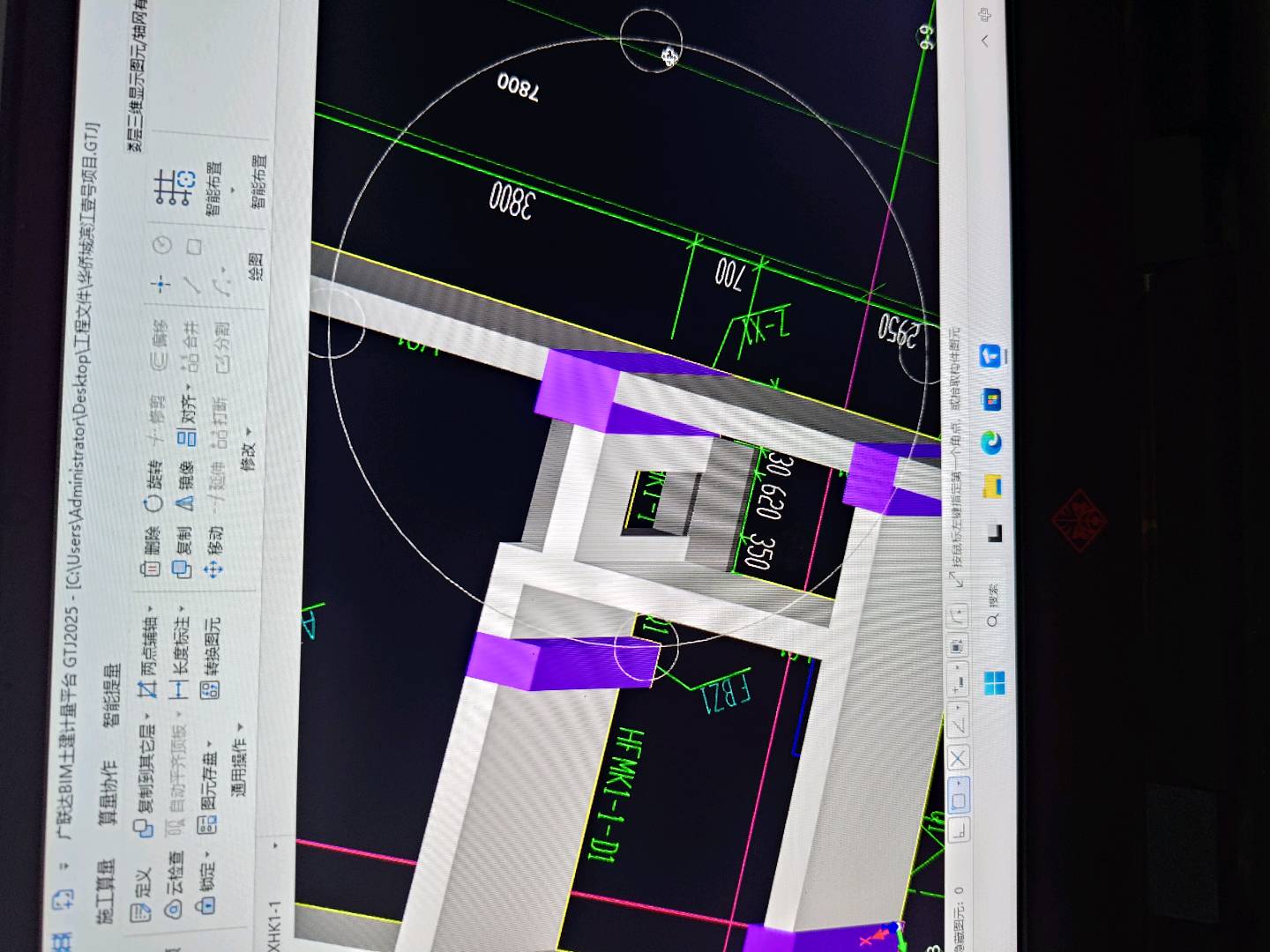Viewport: 1270px width, 952px height.
Task: Expand the 修改 group dropdown
Action: click(x=249, y=430)
